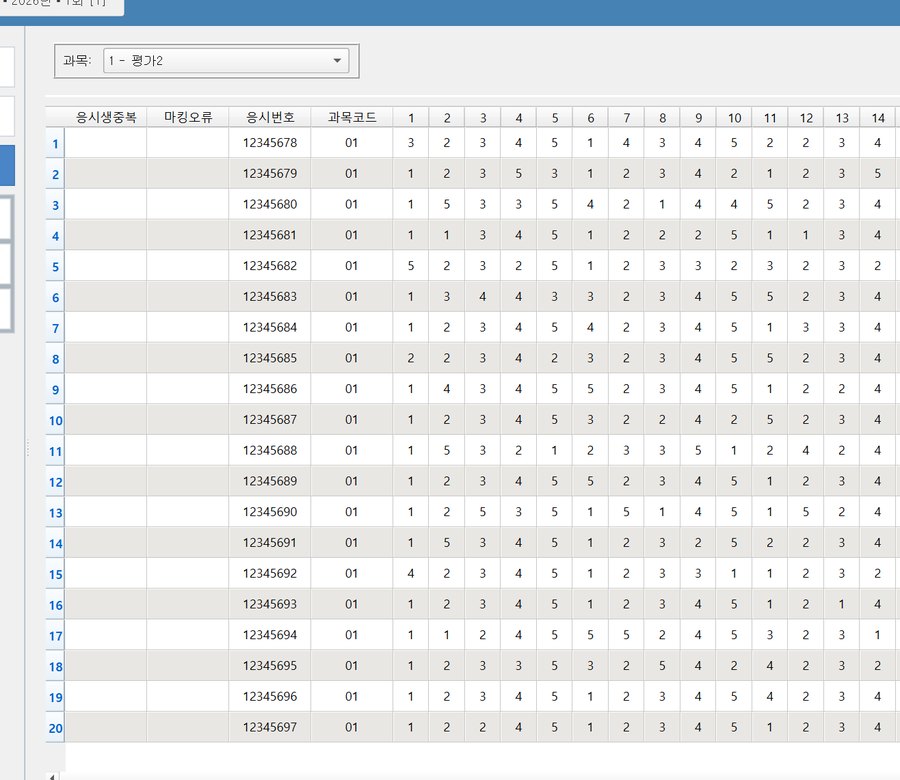Image resolution: width=900 pixels, height=780 pixels.
Task: Click left arrow of horizontal scrollbar
Action: [52, 777]
